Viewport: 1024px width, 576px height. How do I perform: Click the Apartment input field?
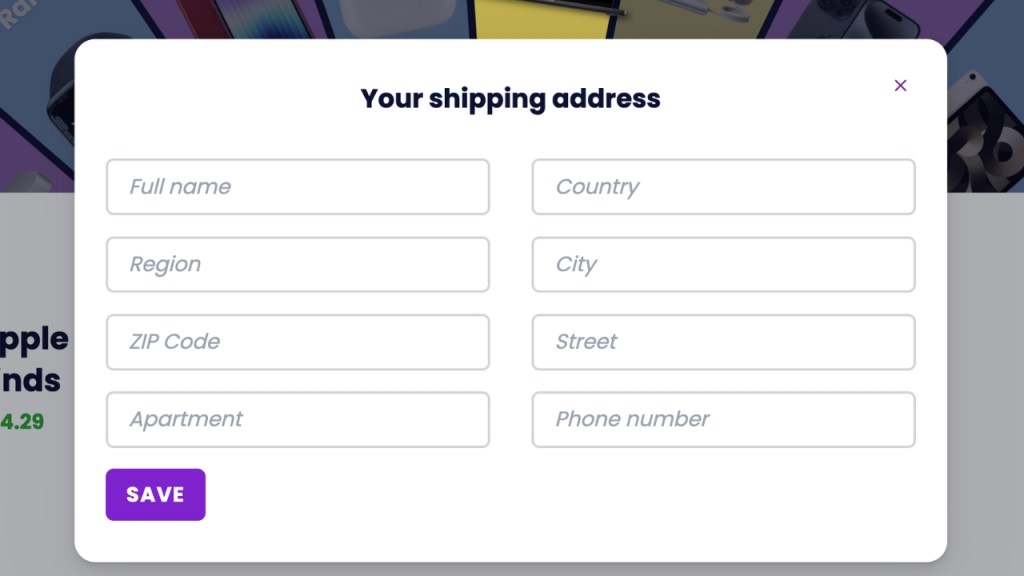coord(297,420)
